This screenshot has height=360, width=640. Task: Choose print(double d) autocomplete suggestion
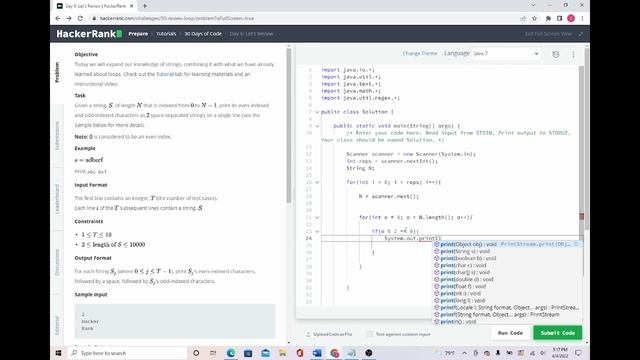[507, 280]
